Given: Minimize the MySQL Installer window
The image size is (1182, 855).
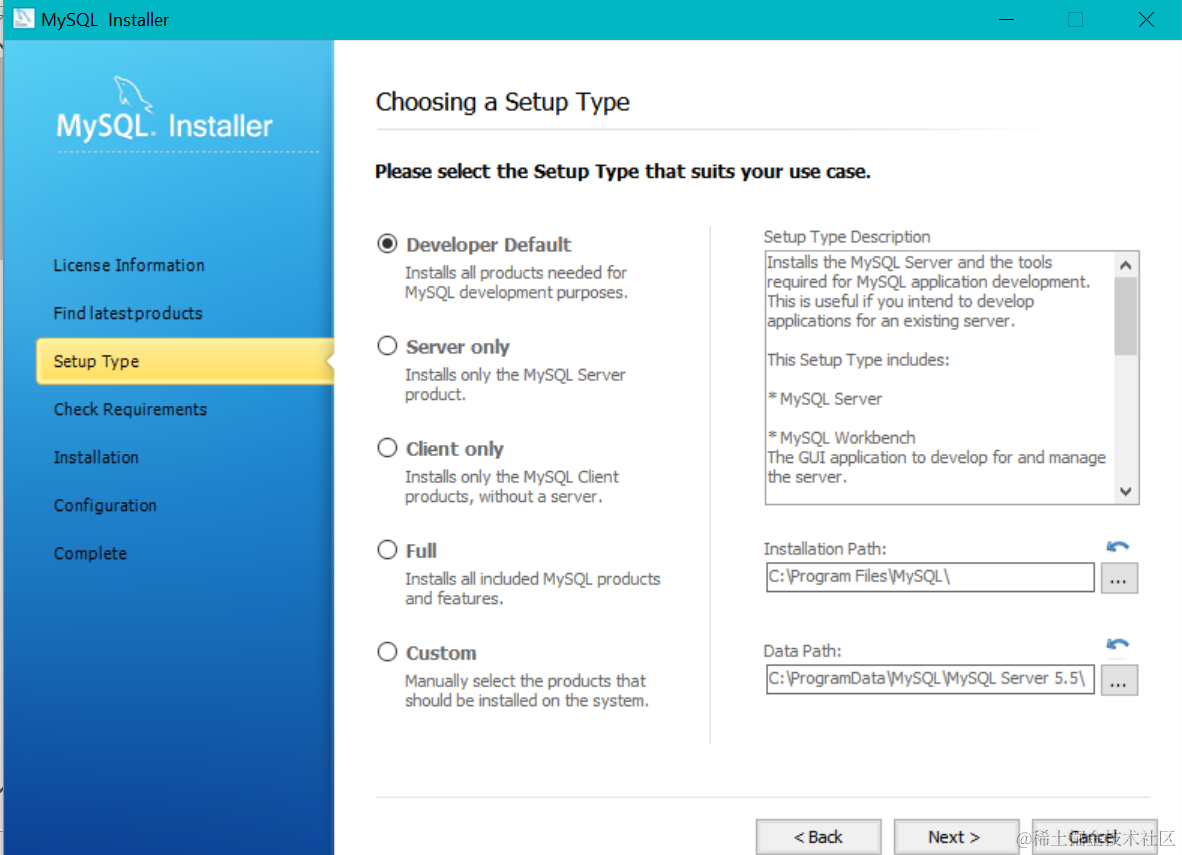Looking at the screenshot, I should click(1006, 20).
